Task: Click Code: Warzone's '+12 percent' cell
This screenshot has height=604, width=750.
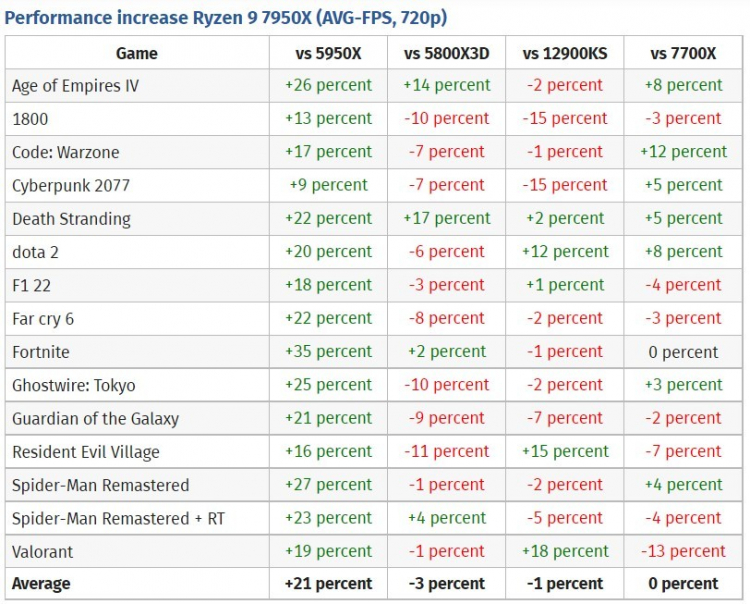Action: coord(683,152)
